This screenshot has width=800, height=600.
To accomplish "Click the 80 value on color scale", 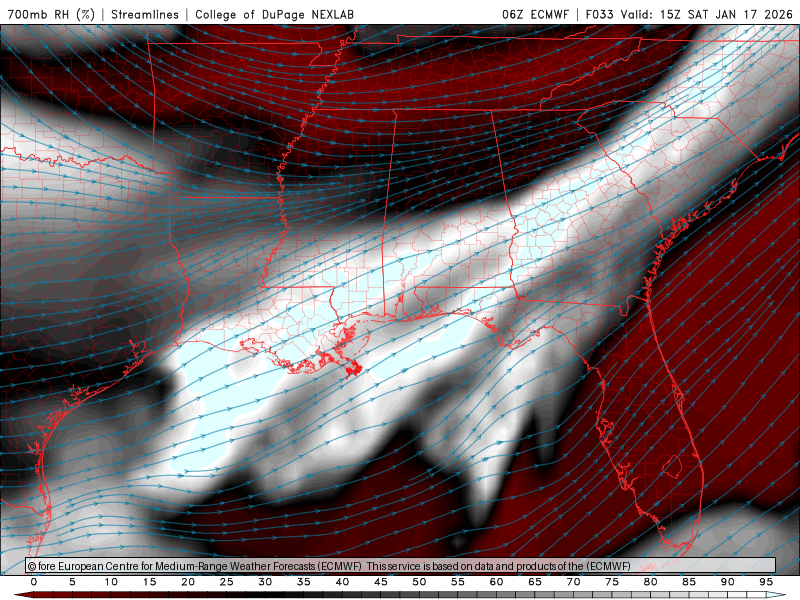I will click(x=651, y=582).
